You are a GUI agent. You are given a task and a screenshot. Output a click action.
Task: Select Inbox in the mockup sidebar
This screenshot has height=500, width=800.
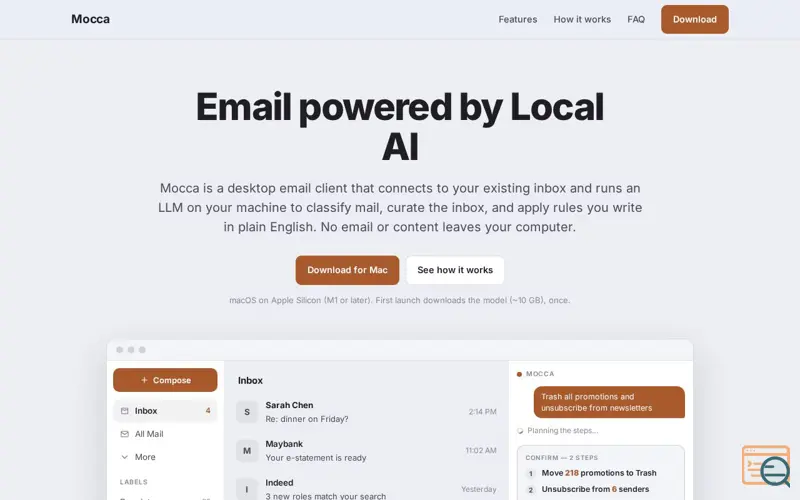pos(165,411)
